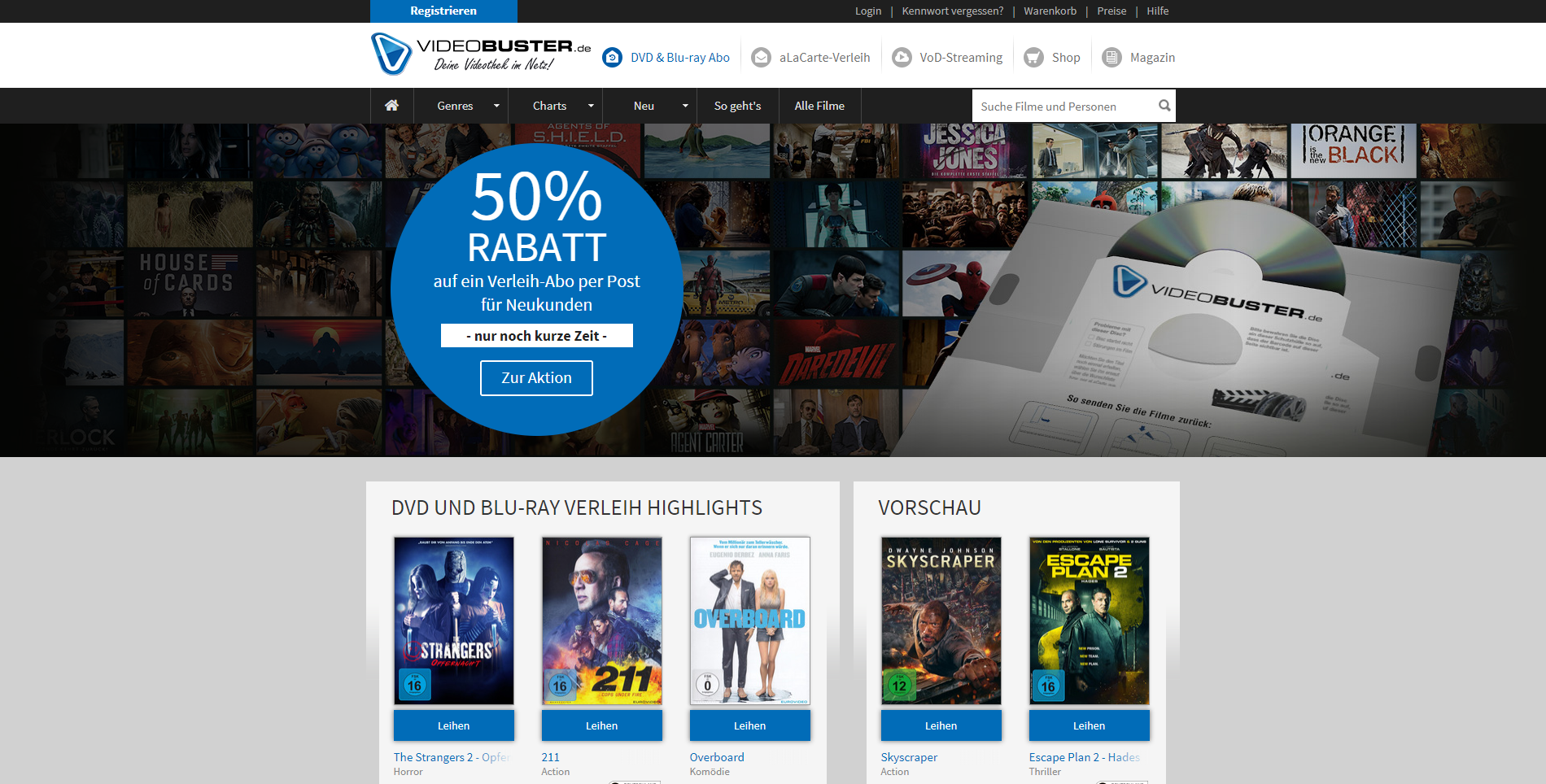Screen dimensions: 1546x784
Task: Go to Alle Filme
Action: click(819, 106)
